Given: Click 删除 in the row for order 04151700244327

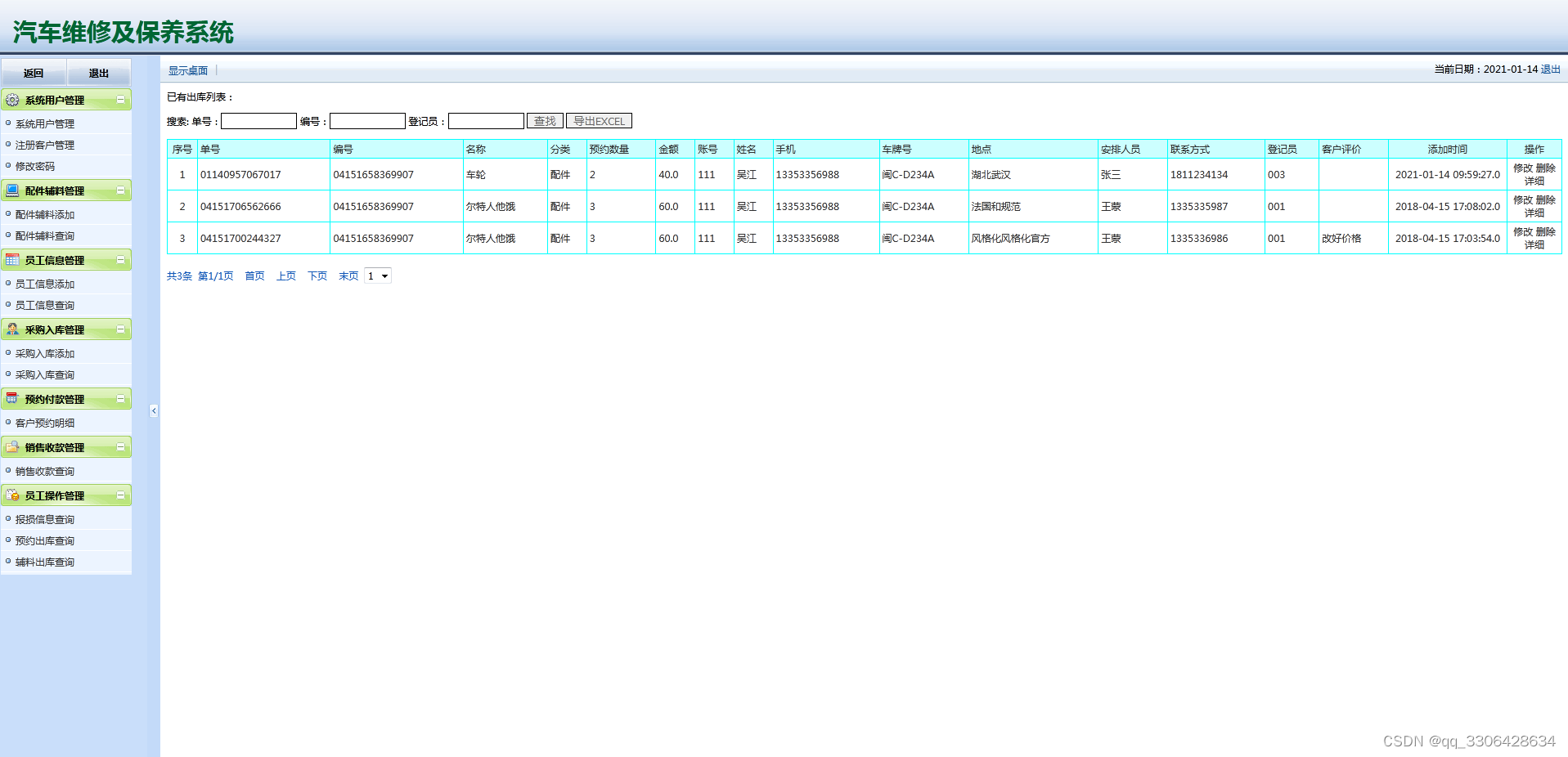Looking at the screenshot, I should click(x=1546, y=232).
